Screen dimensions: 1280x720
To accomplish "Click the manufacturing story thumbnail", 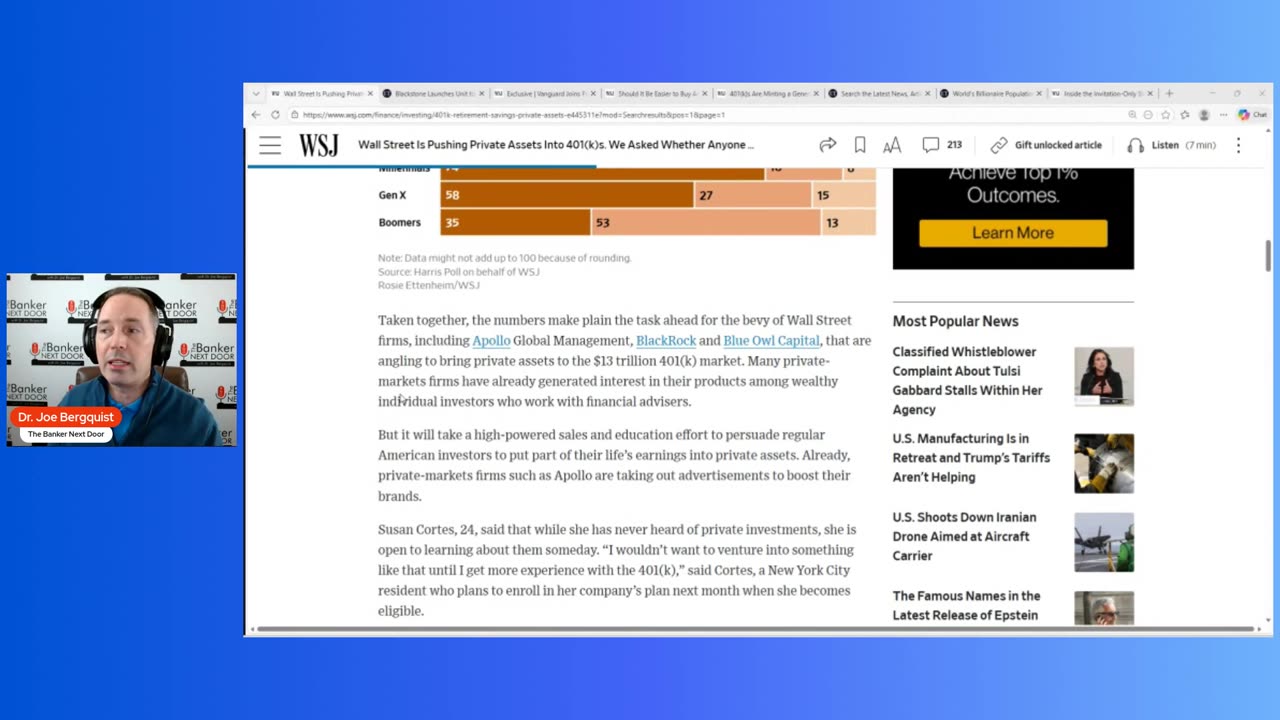I will coord(1104,463).
